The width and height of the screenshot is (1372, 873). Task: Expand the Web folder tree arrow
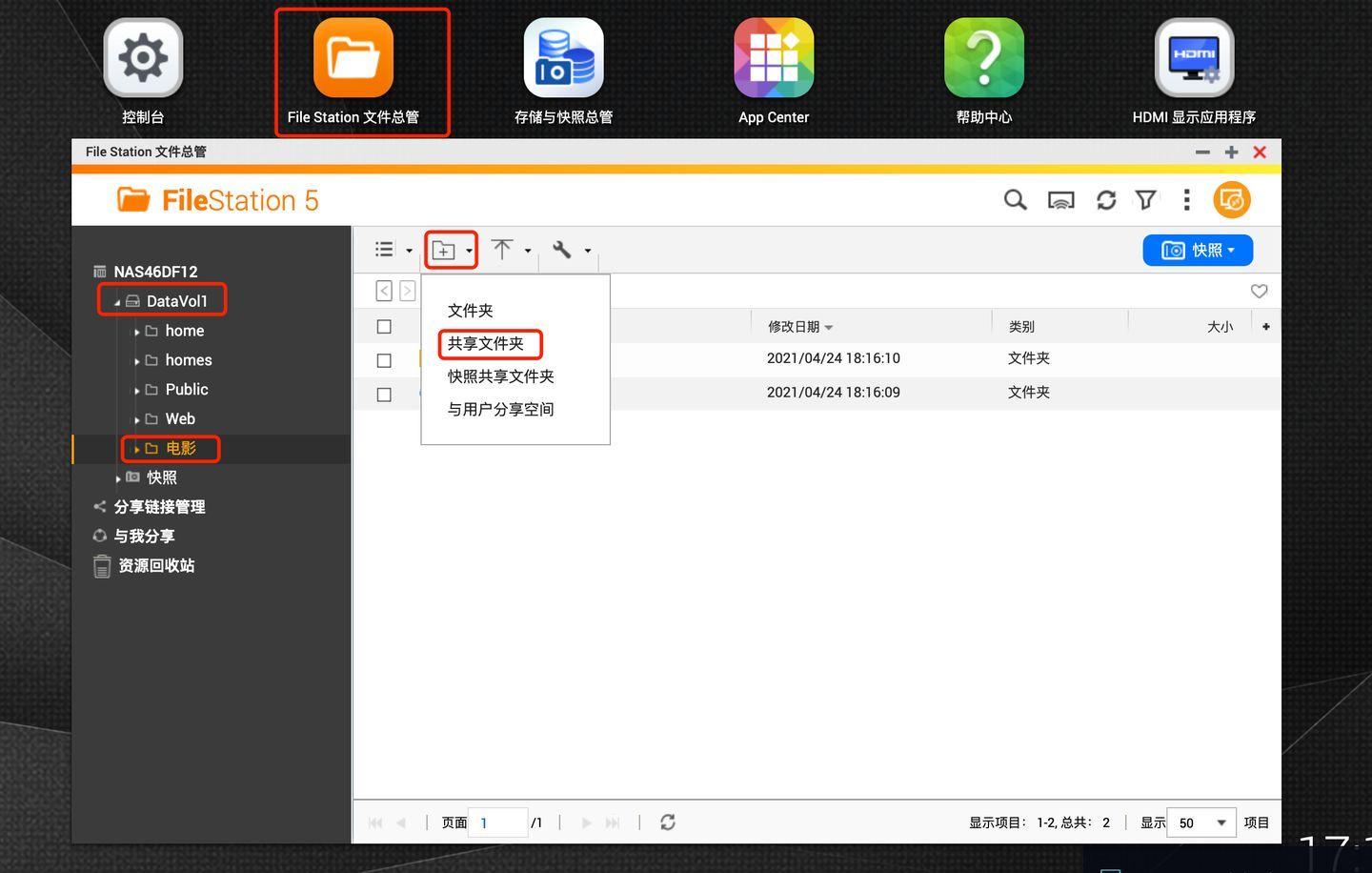coord(137,420)
